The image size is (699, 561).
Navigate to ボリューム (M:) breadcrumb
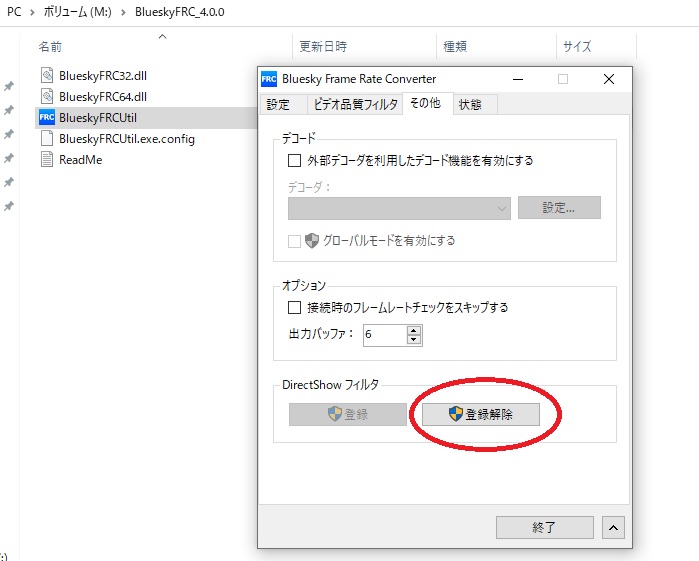[77, 12]
